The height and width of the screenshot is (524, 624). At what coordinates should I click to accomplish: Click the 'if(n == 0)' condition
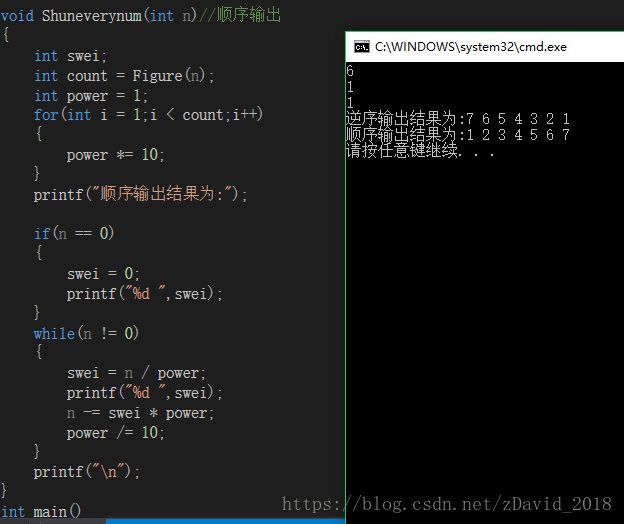(x=74, y=233)
